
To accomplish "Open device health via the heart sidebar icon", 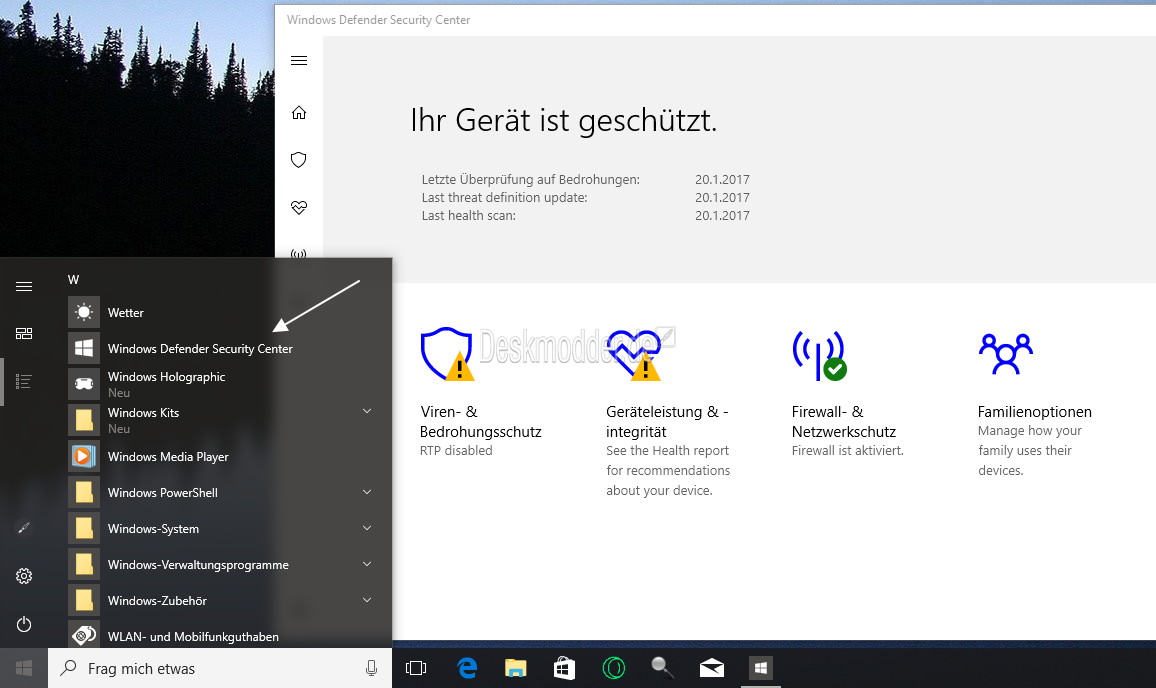I will pos(299,208).
